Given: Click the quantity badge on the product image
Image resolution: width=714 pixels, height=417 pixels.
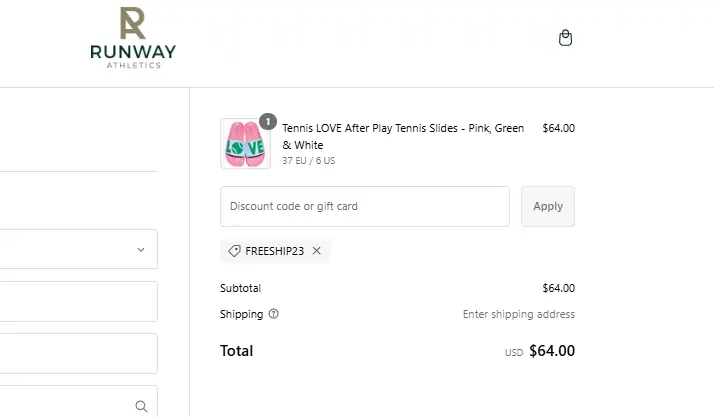Looking at the screenshot, I should coord(267,122).
